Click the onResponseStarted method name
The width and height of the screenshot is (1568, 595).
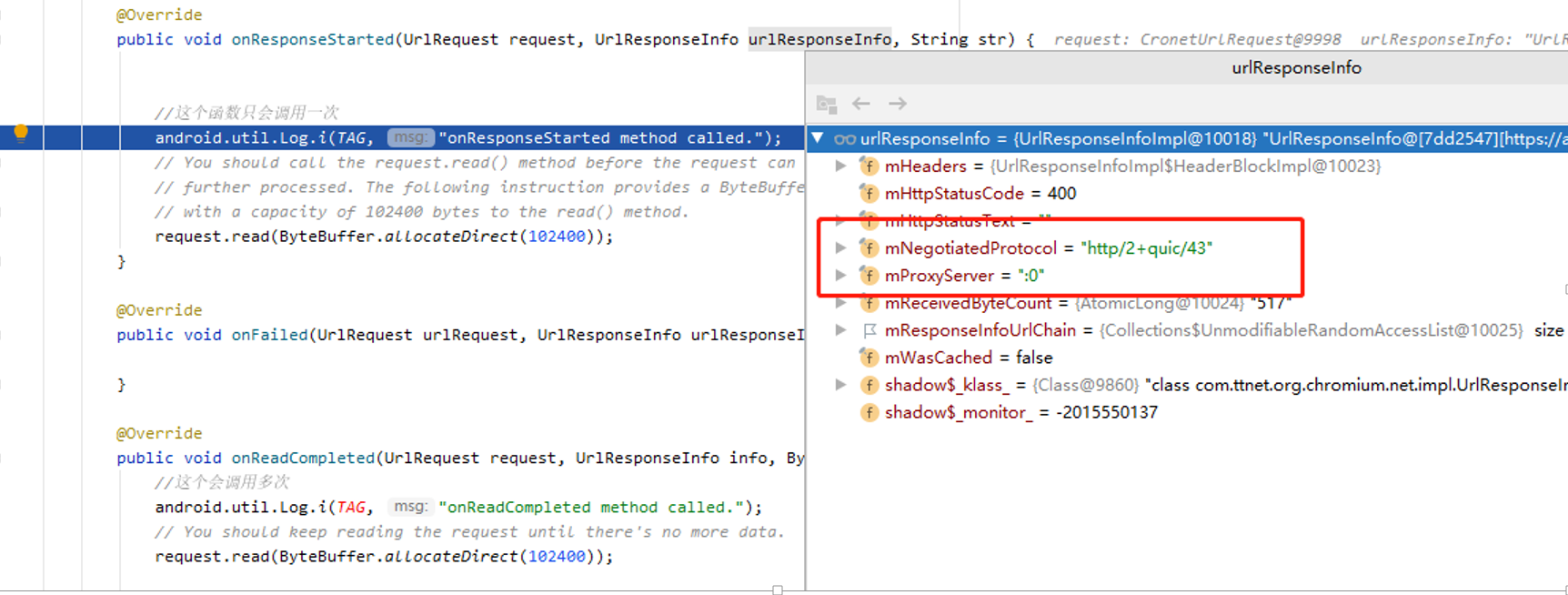coord(313,39)
